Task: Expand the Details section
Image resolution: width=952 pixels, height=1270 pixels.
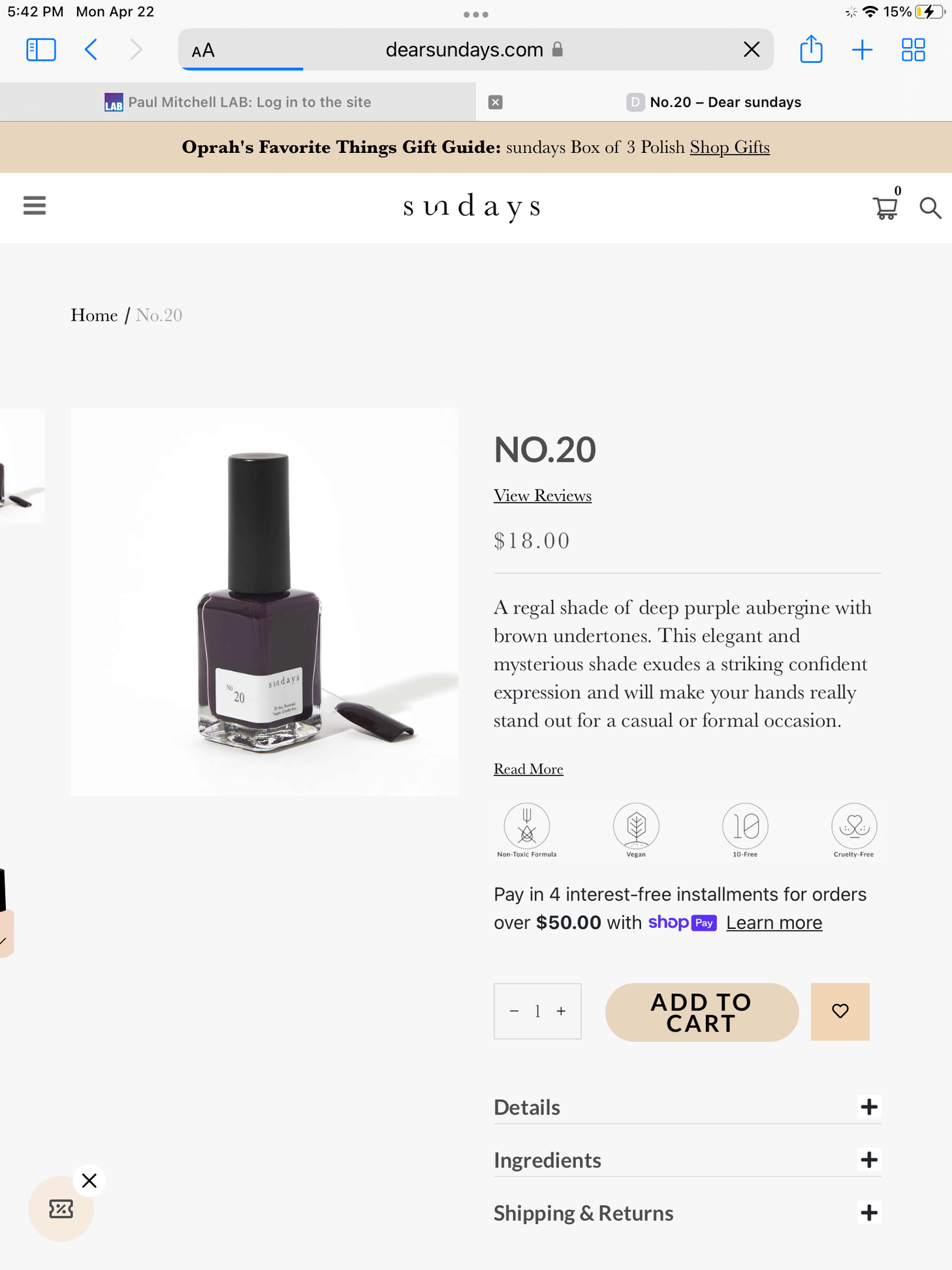Action: [x=868, y=1107]
